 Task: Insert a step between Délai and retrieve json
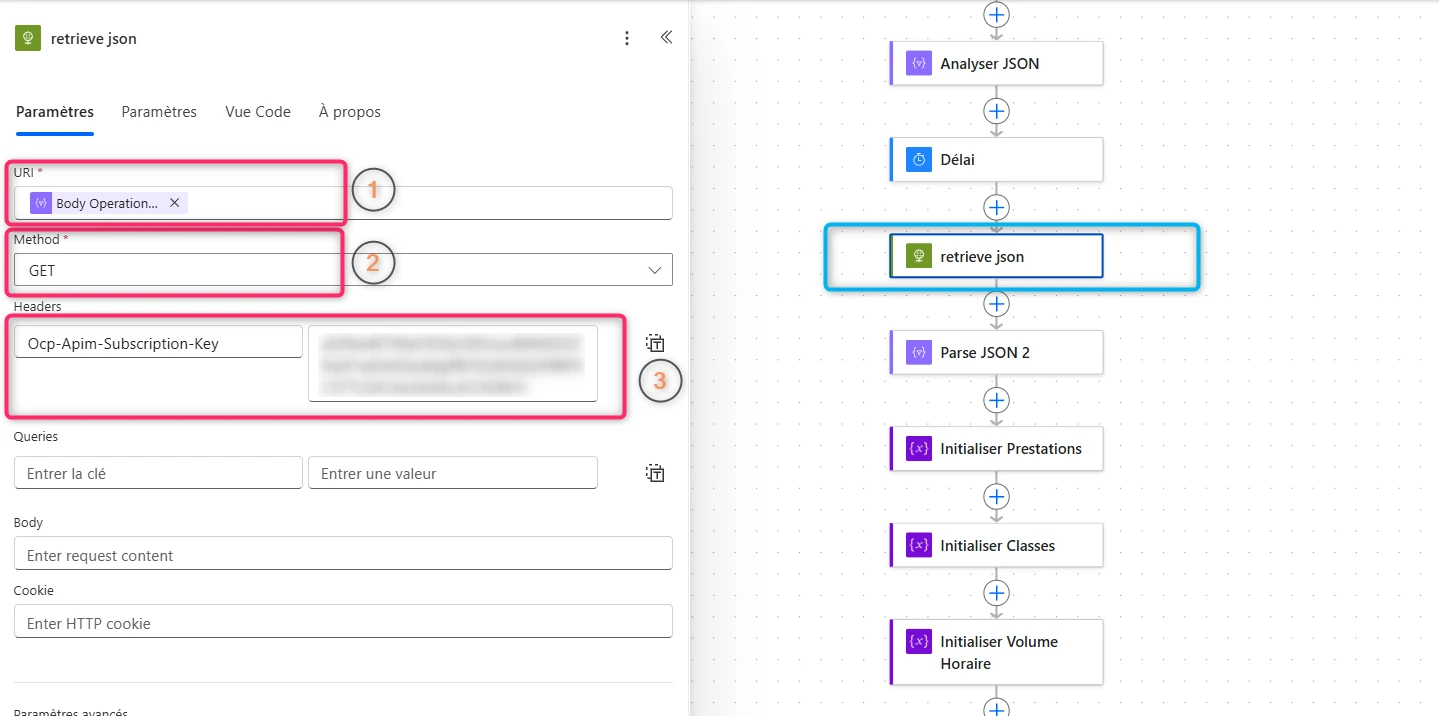click(996, 207)
